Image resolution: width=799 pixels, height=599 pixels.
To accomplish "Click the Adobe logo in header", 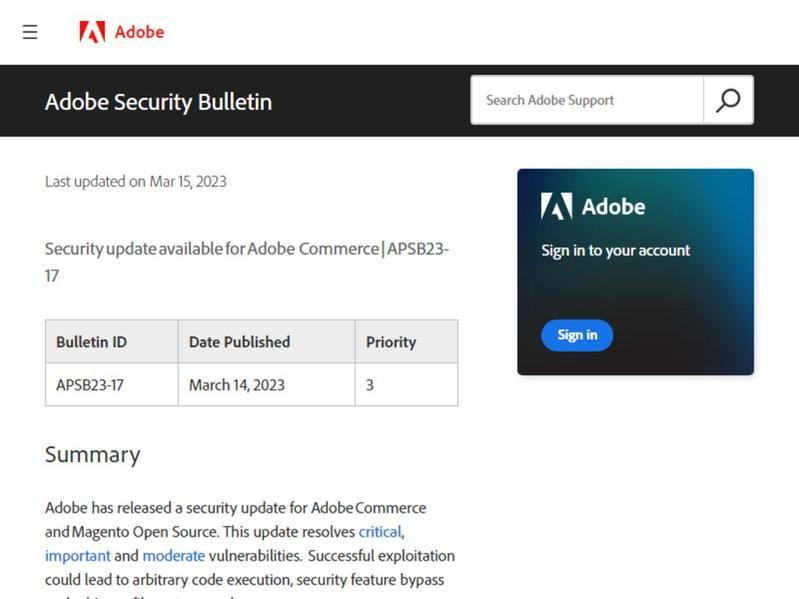I will 122,32.
